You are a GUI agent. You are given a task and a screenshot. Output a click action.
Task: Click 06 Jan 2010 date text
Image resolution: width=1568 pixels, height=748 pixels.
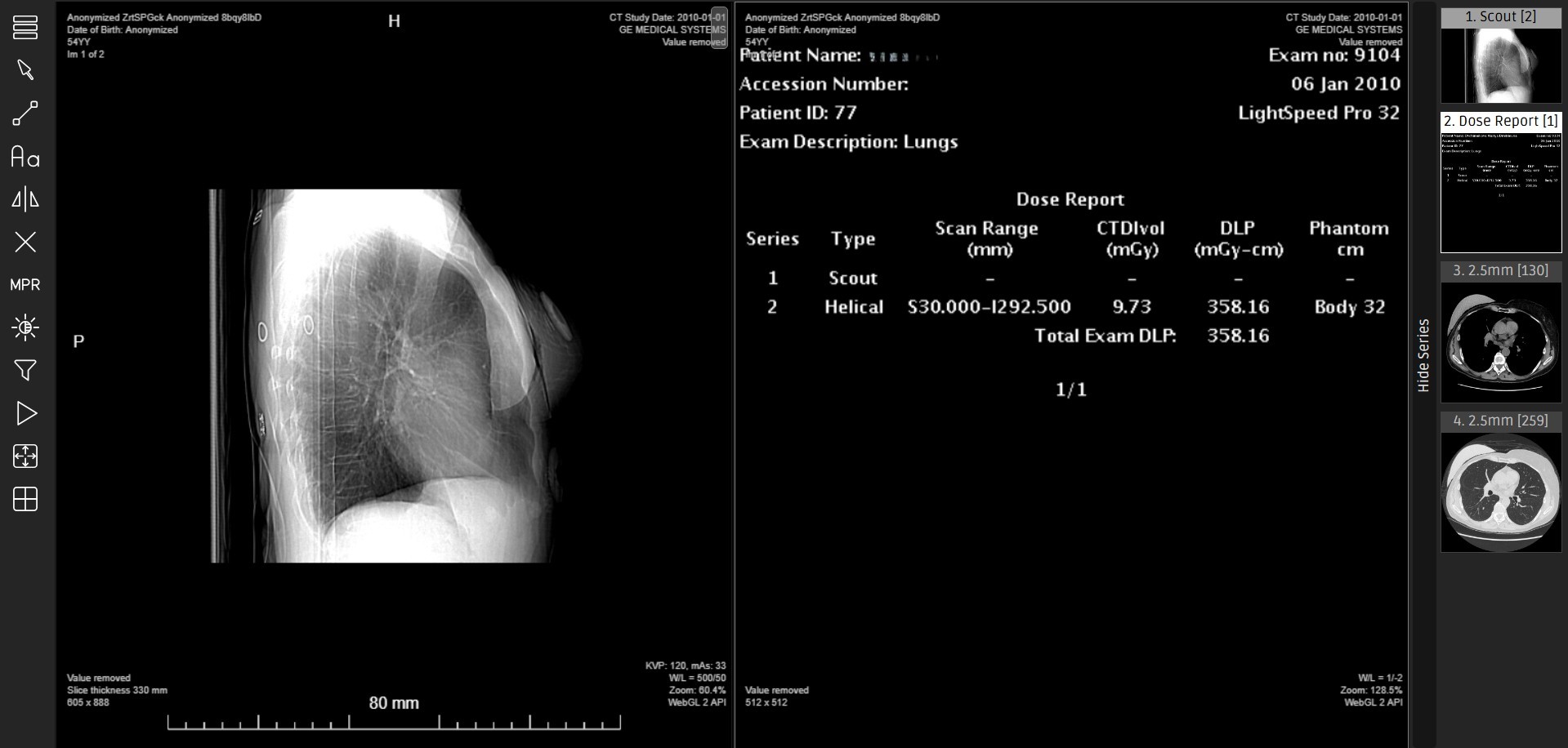1346,84
